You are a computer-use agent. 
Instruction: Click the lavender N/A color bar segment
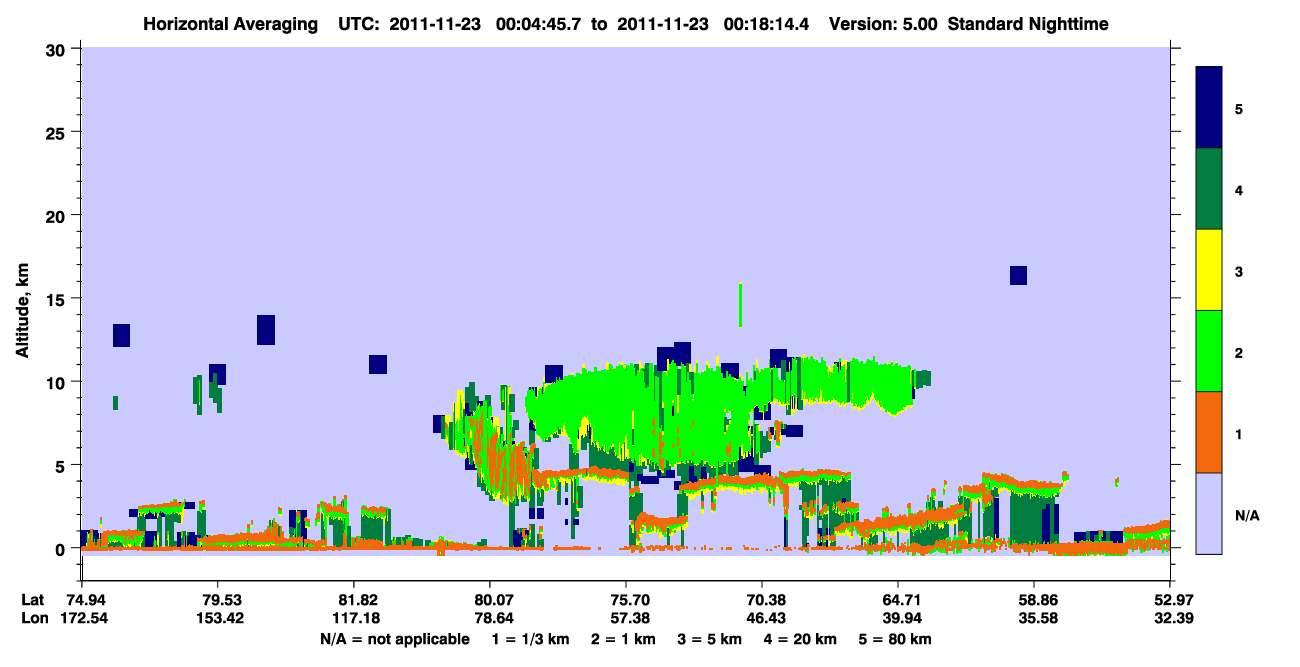coord(1209,513)
